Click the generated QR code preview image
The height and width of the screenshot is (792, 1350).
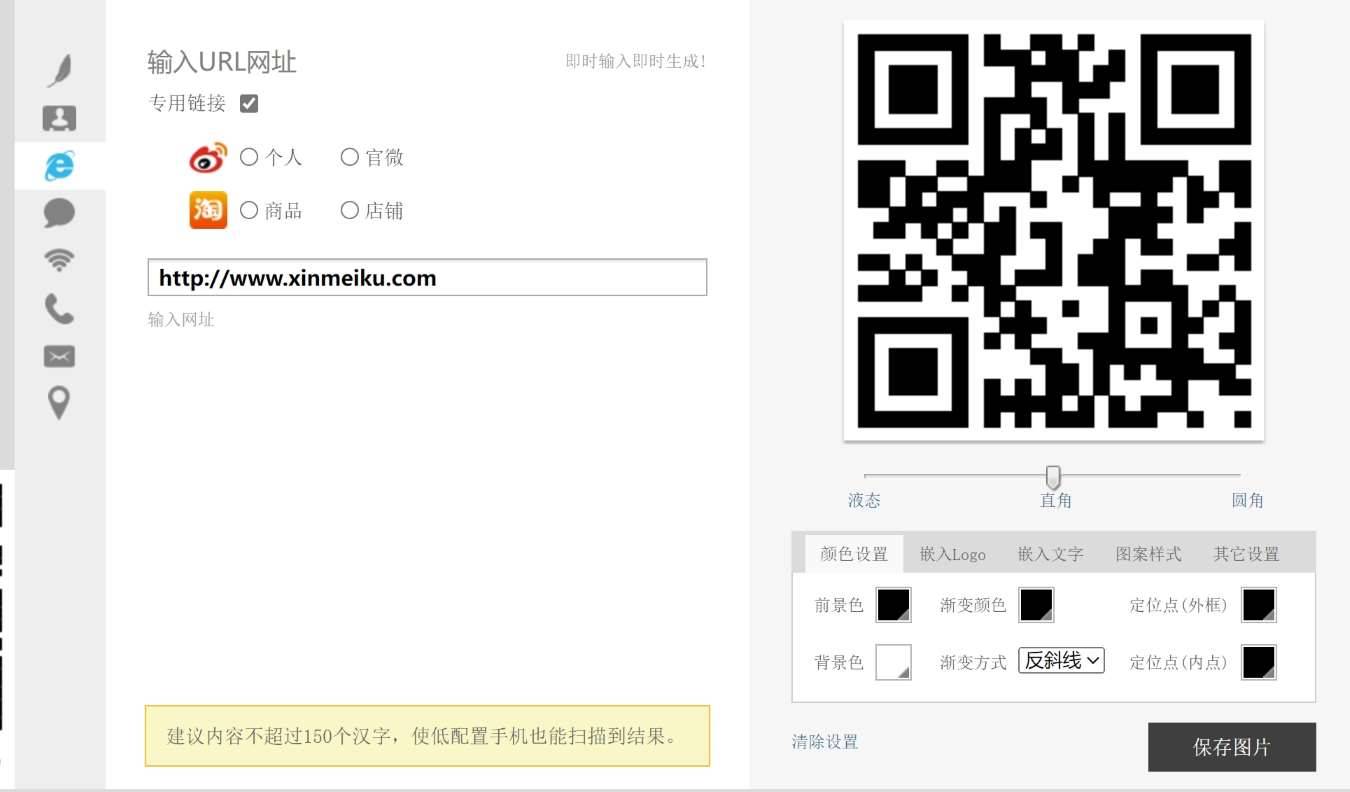[x=1054, y=230]
